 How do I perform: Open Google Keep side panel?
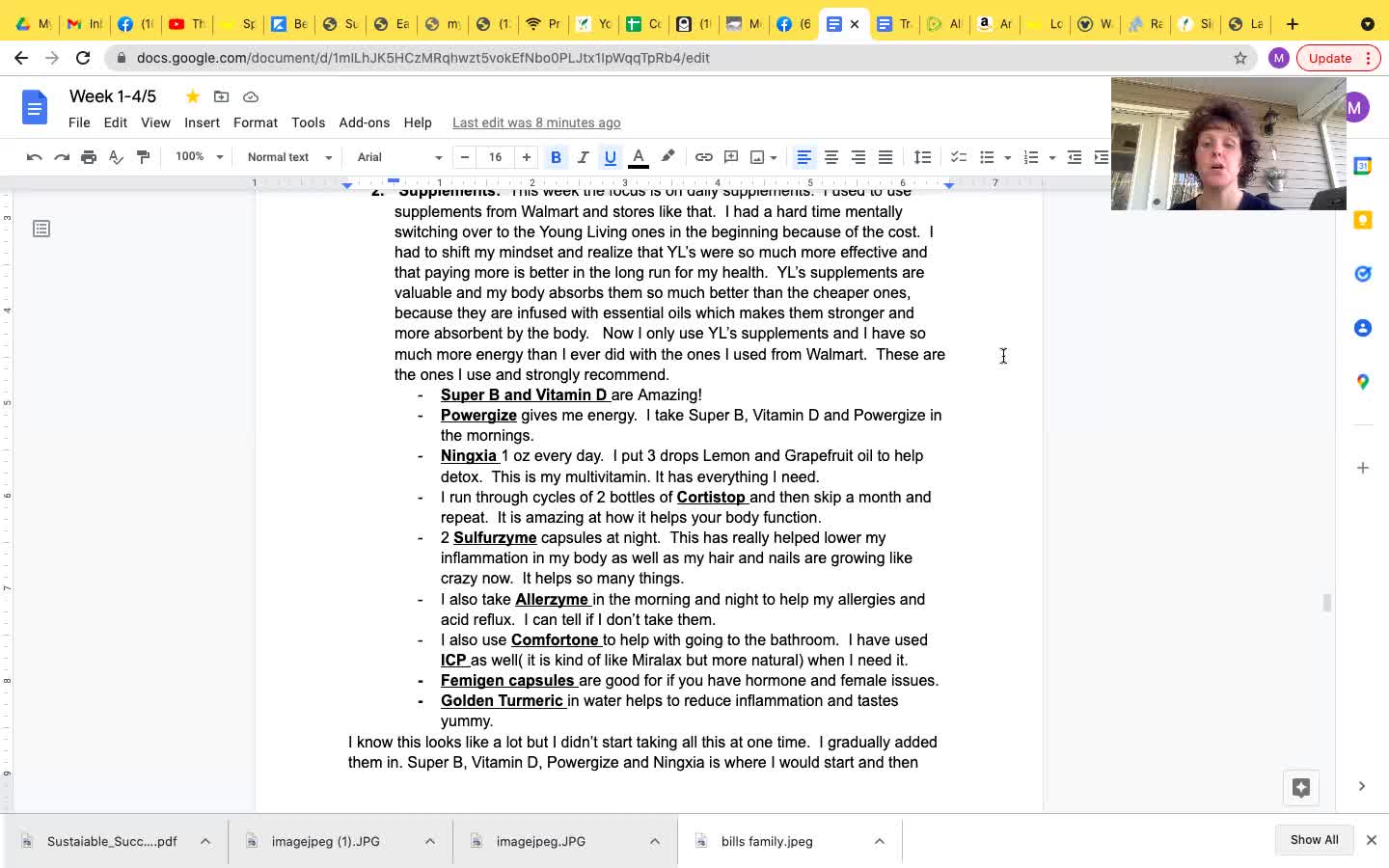pyautogui.click(x=1363, y=220)
